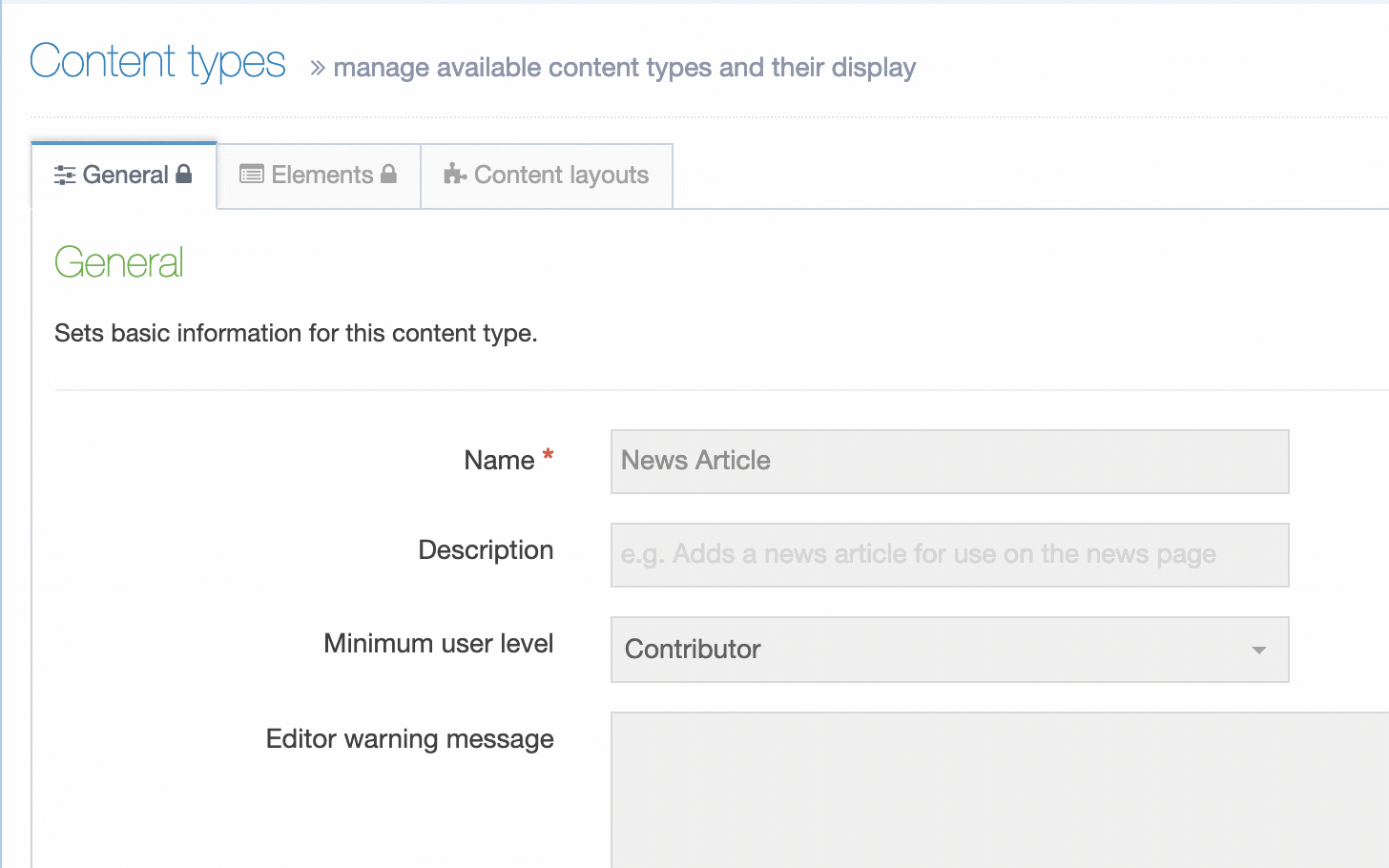This screenshot has height=868, width=1389.
Task: Click the Description field label
Action: point(486,550)
